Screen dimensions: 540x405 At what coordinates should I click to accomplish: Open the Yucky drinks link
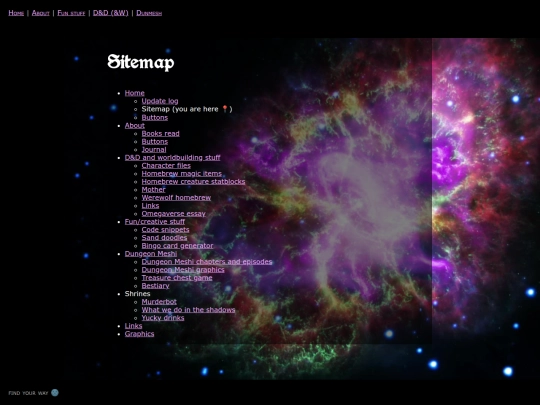(x=163, y=318)
